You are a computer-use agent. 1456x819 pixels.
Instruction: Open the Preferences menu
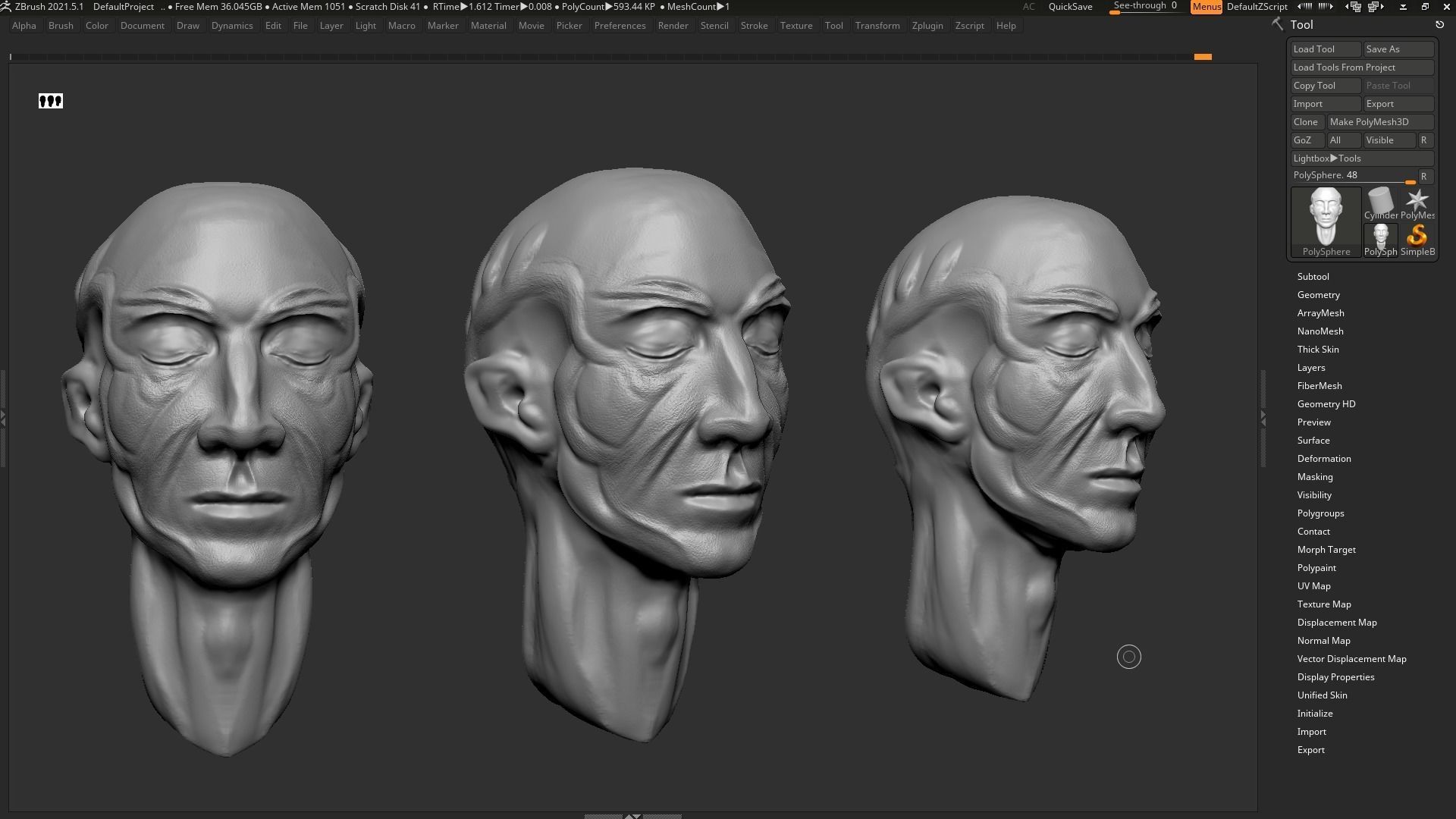point(620,26)
